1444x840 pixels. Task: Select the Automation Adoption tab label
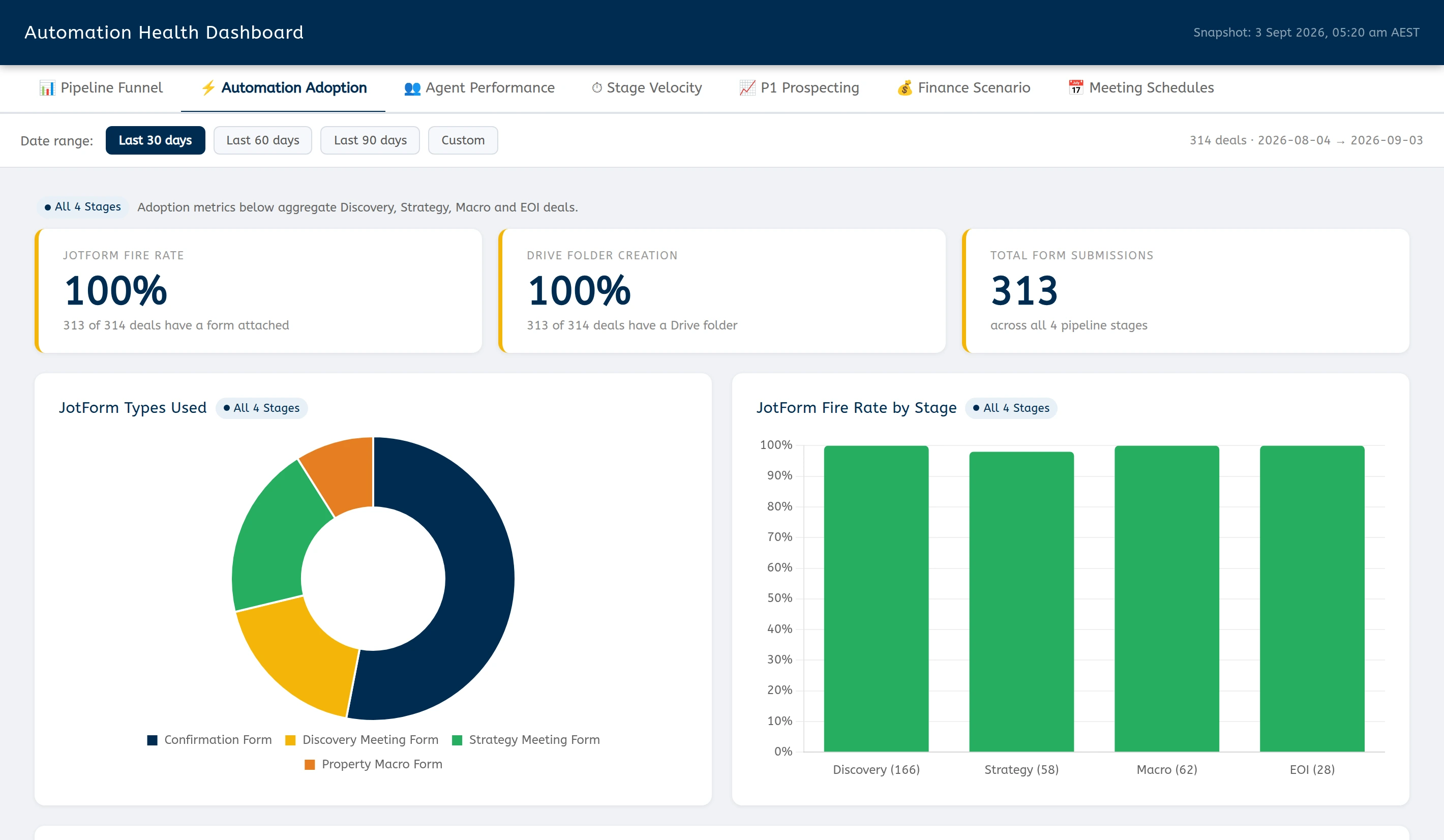pos(294,87)
